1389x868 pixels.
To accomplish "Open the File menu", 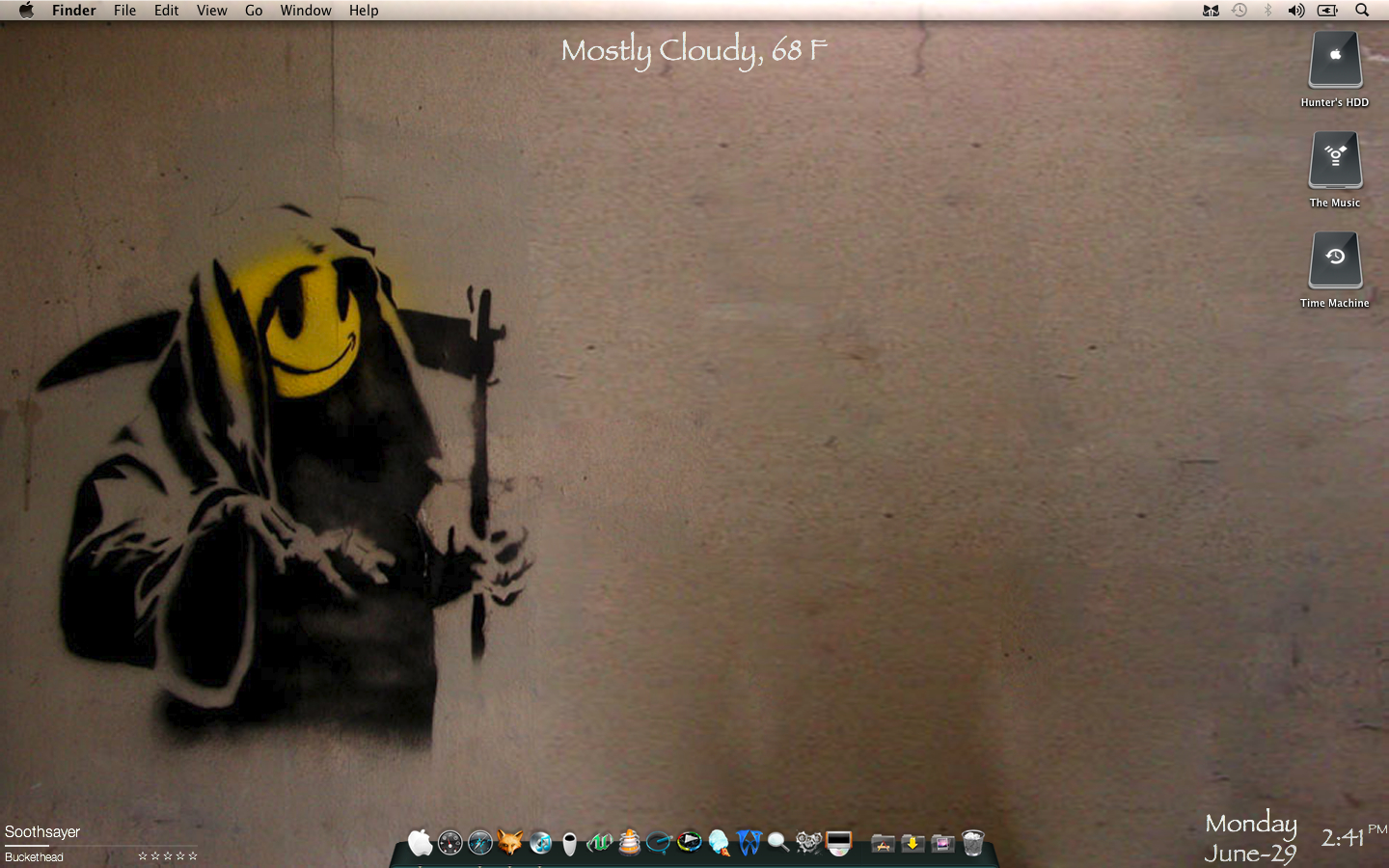I will coord(124,11).
